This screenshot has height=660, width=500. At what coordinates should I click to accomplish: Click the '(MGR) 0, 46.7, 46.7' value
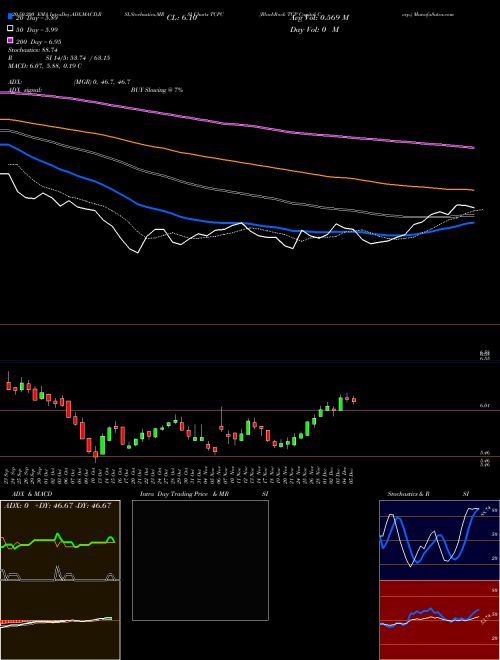pos(102,82)
